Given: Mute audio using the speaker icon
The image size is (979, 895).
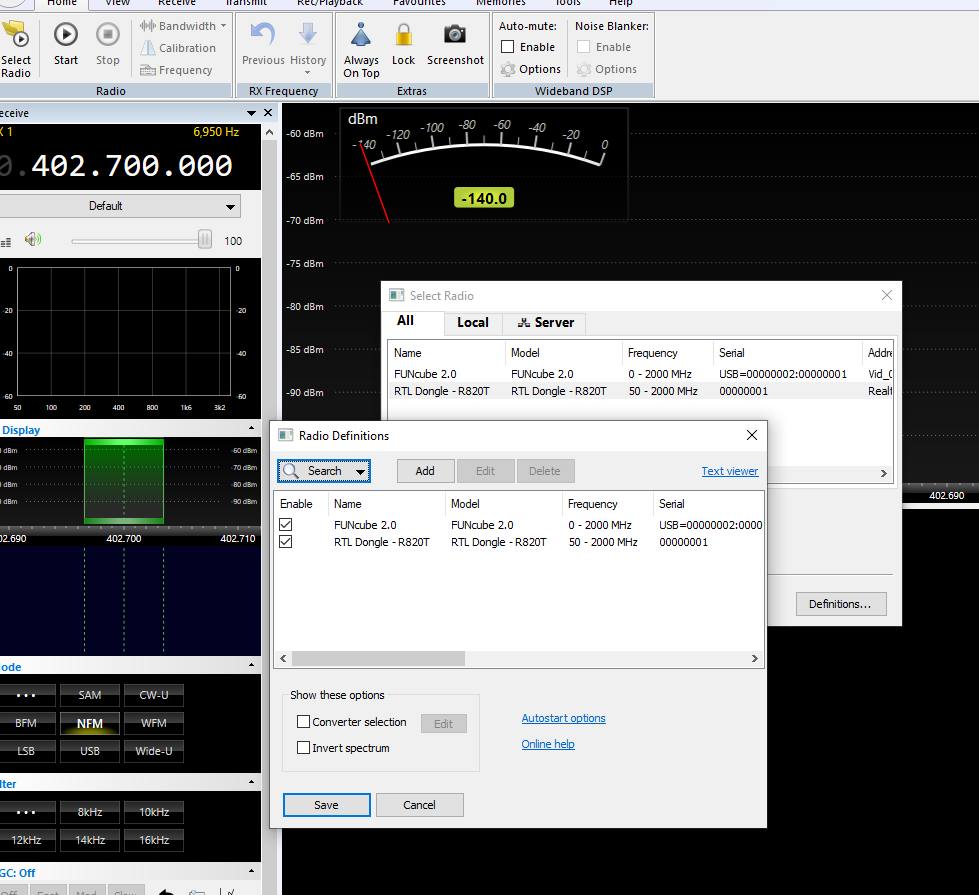Looking at the screenshot, I should pos(34,240).
